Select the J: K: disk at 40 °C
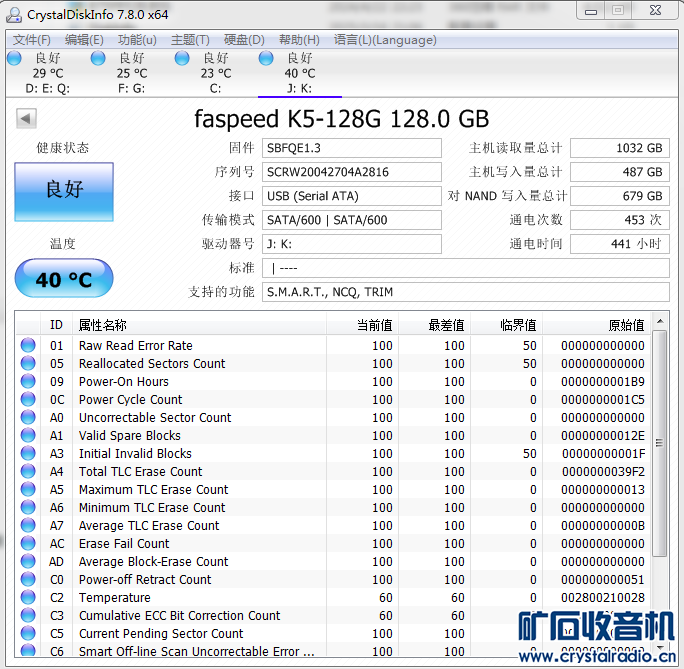The width and height of the screenshot is (684, 669). 299,72
